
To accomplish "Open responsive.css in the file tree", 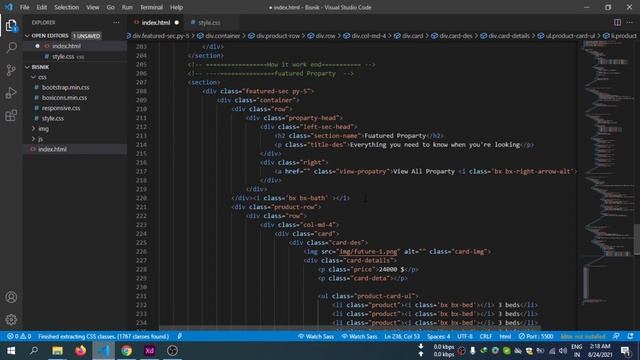I will point(61,108).
